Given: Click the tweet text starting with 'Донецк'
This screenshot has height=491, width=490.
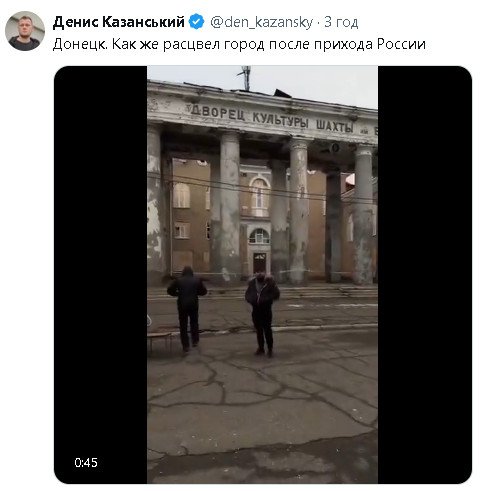Looking at the screenshot, I should coord(239,44).
